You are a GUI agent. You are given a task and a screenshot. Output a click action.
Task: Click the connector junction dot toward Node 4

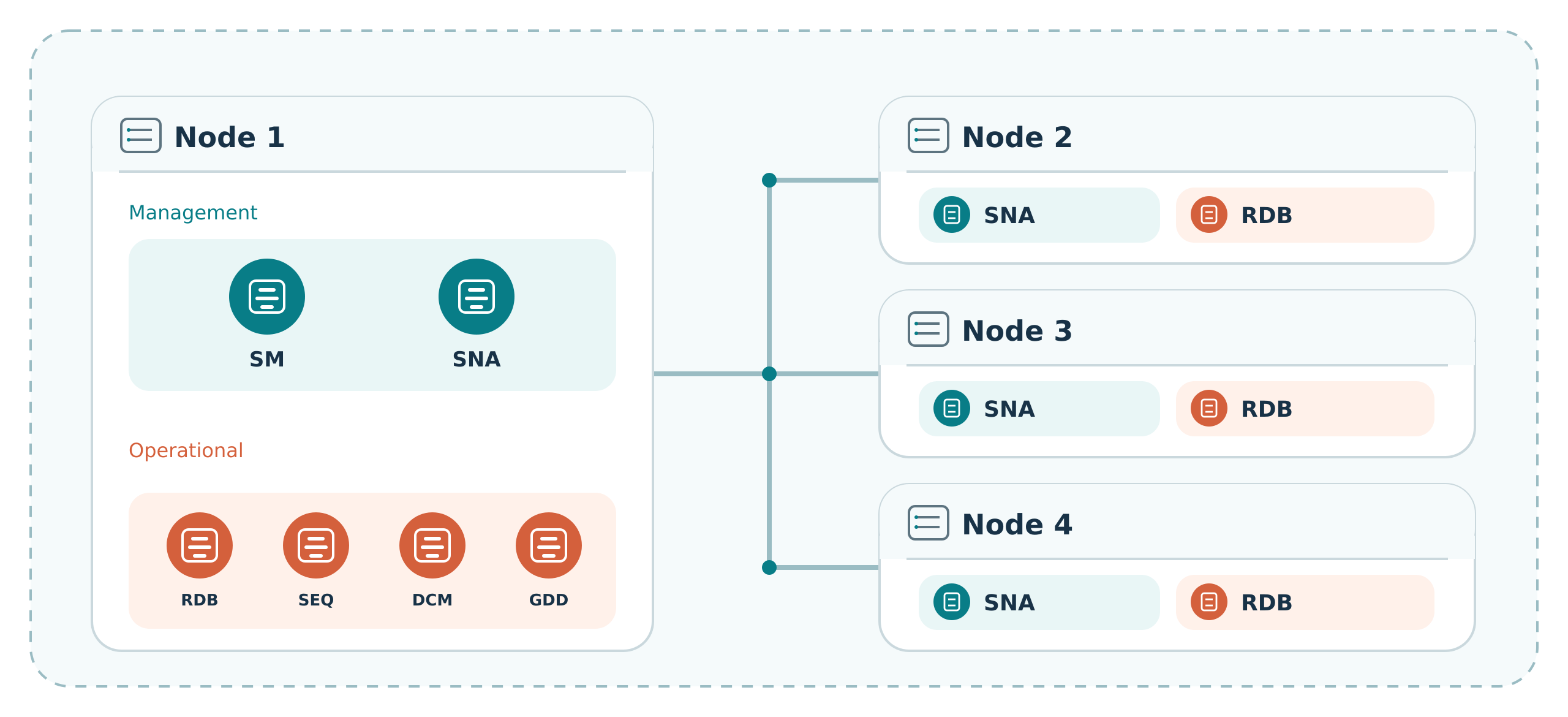click(x=769, y=567)
